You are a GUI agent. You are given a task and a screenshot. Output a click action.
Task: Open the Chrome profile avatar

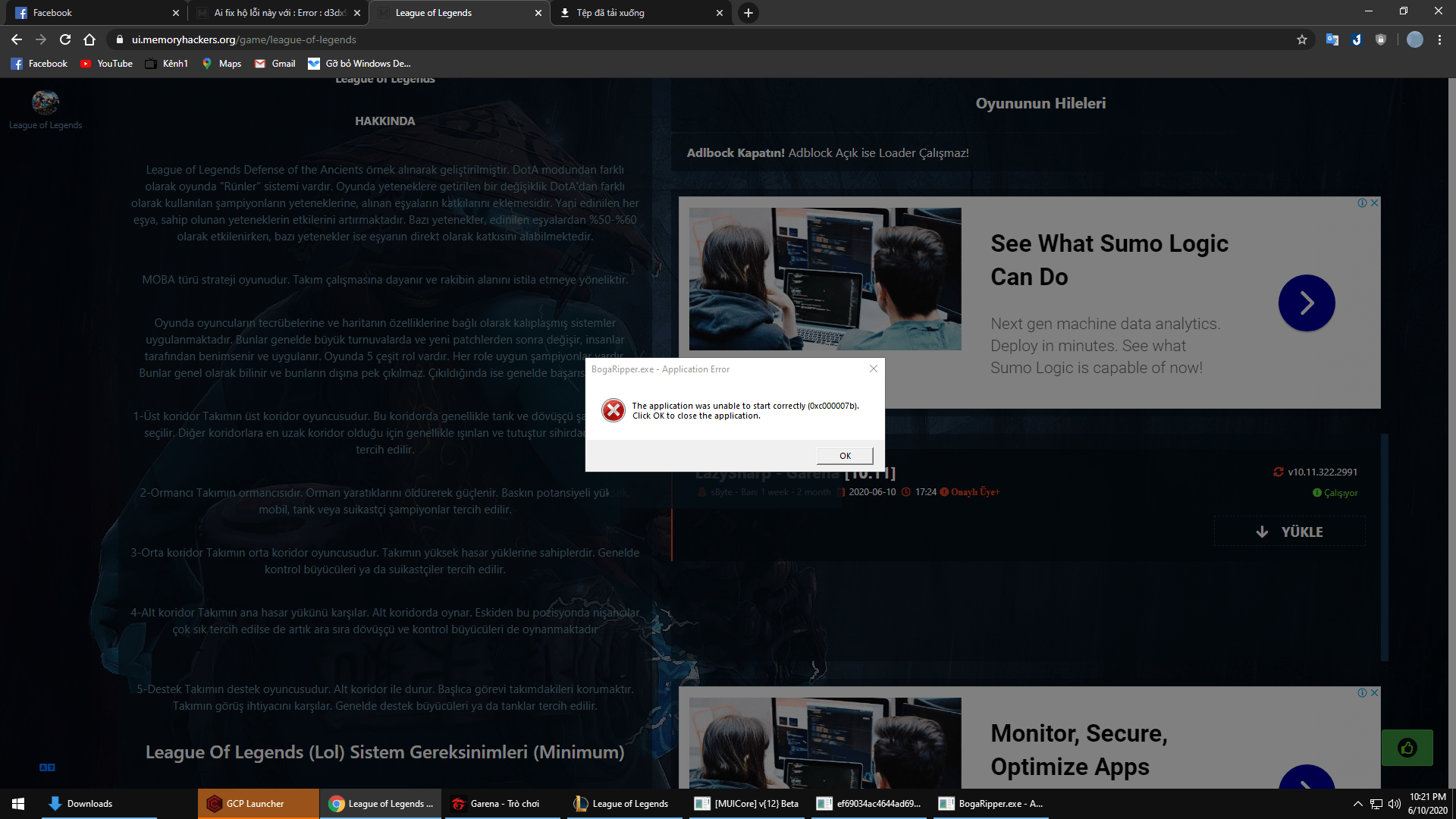pos(1414,39)
